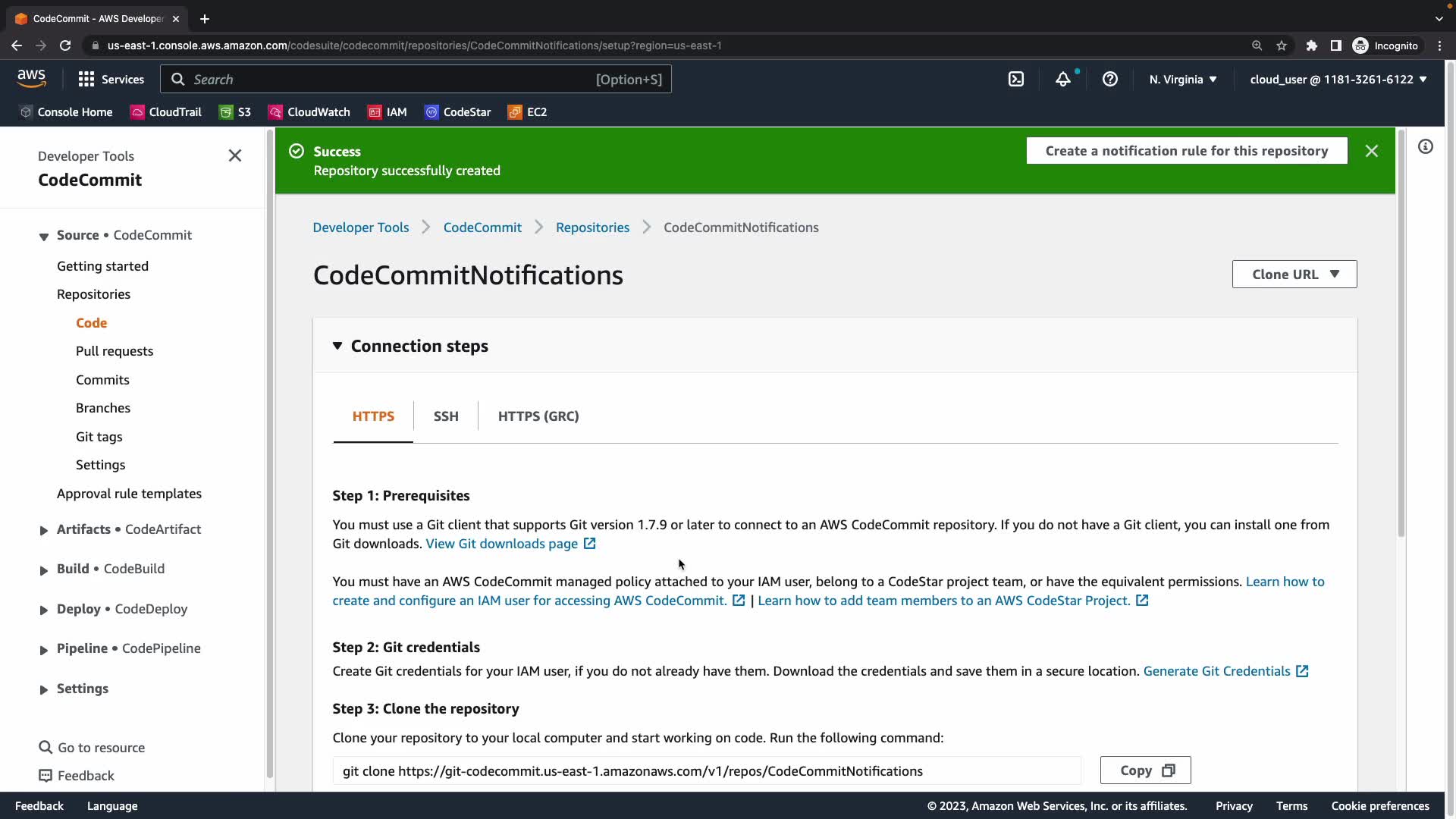Screen dimensions: 1456x819
Task: Open the EC2 favorites shortcut
Action: 528,111
